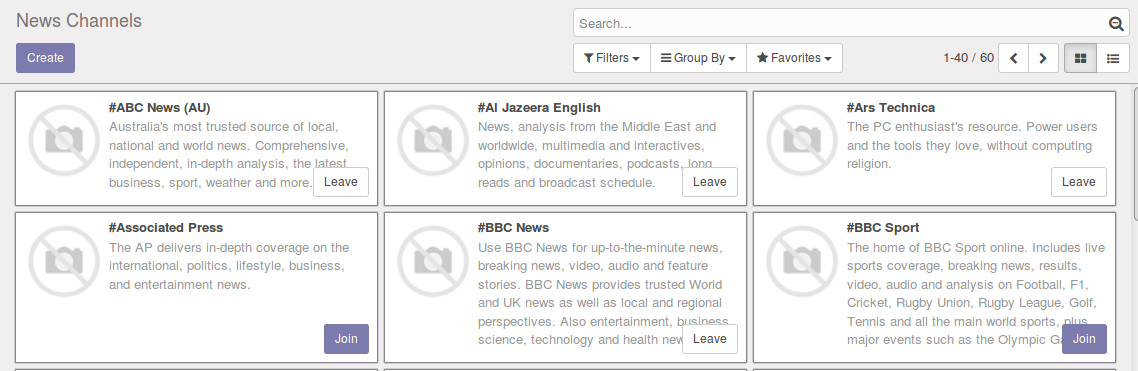The height and width of the screenshot is (371, 1138).
Task: Switch to kanban grid view
Action: click(1080, 58)
